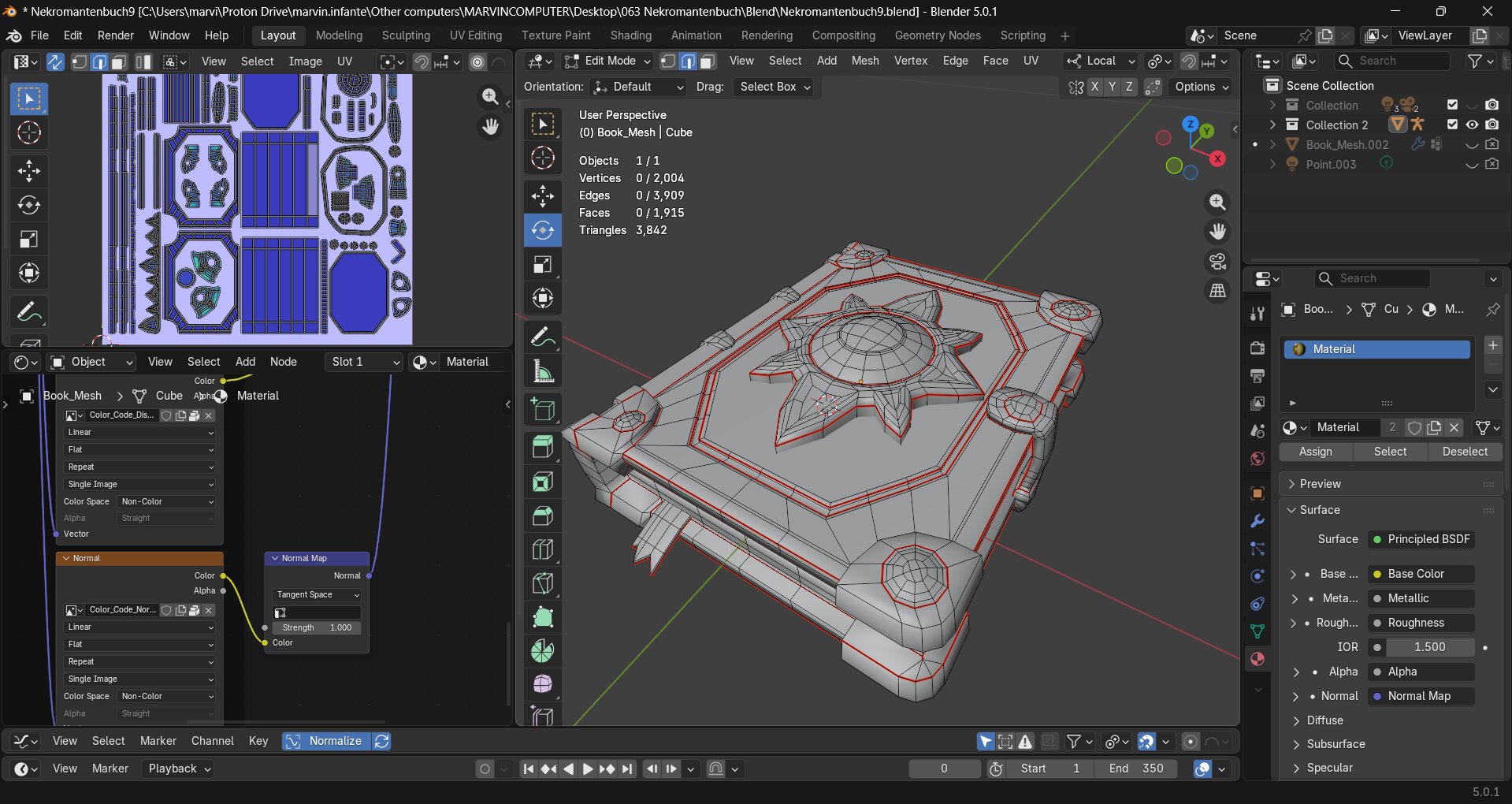Select the Measure tool in 3D viewport

point(542,371)
